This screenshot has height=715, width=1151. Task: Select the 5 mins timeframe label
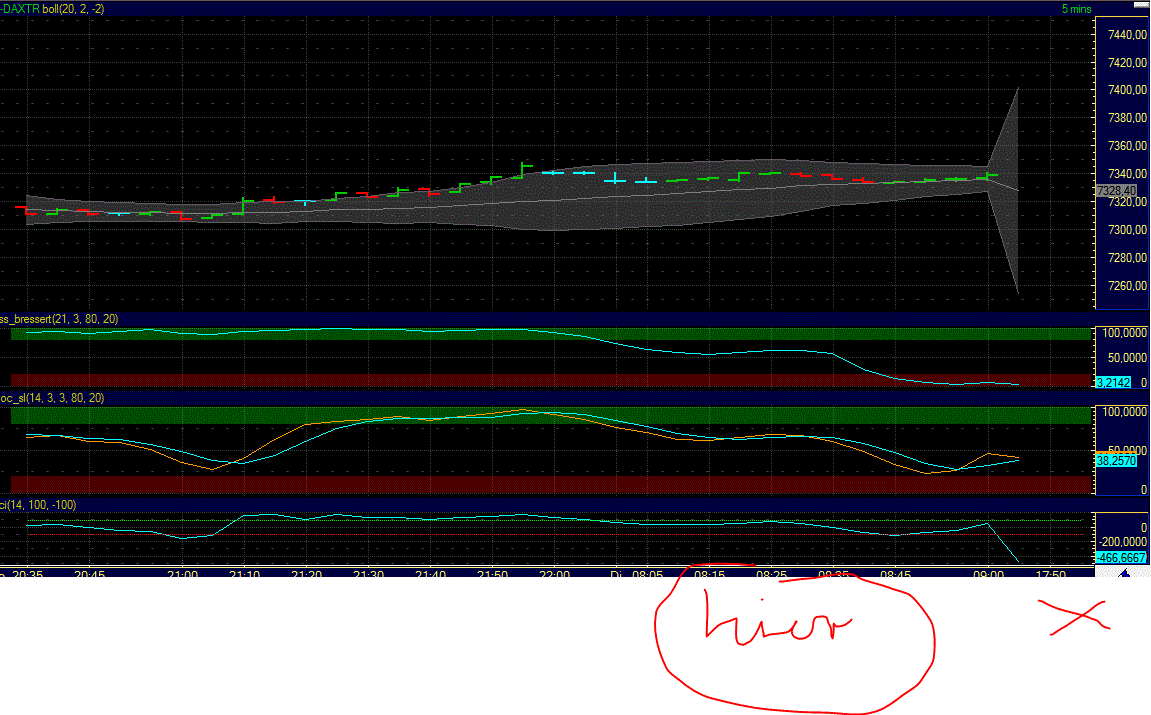pyautogui.click(x=1075, y=8)
